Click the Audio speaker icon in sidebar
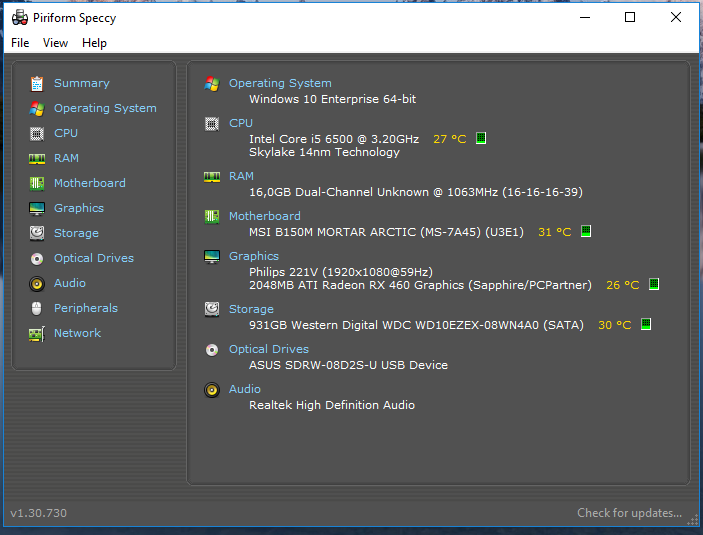Viewport: 703px width, 535px height. (x=37, y=283)
